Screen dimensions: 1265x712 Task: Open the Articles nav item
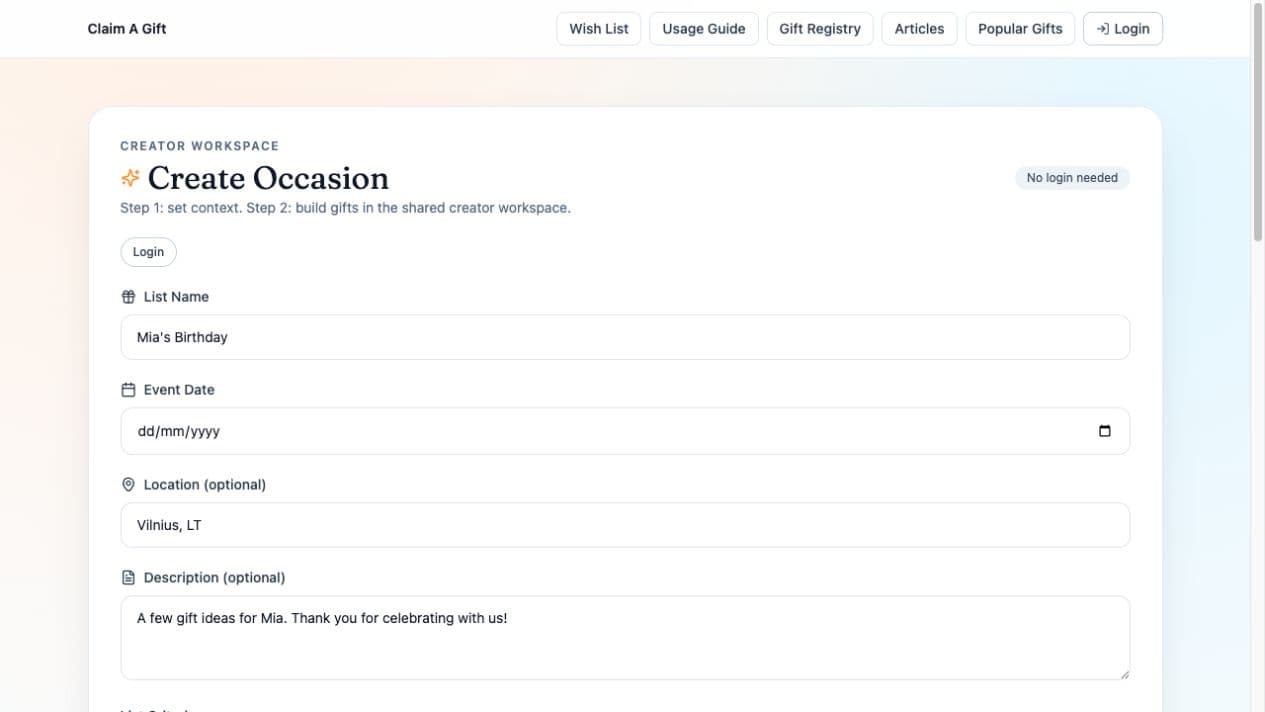coord(919,29)
